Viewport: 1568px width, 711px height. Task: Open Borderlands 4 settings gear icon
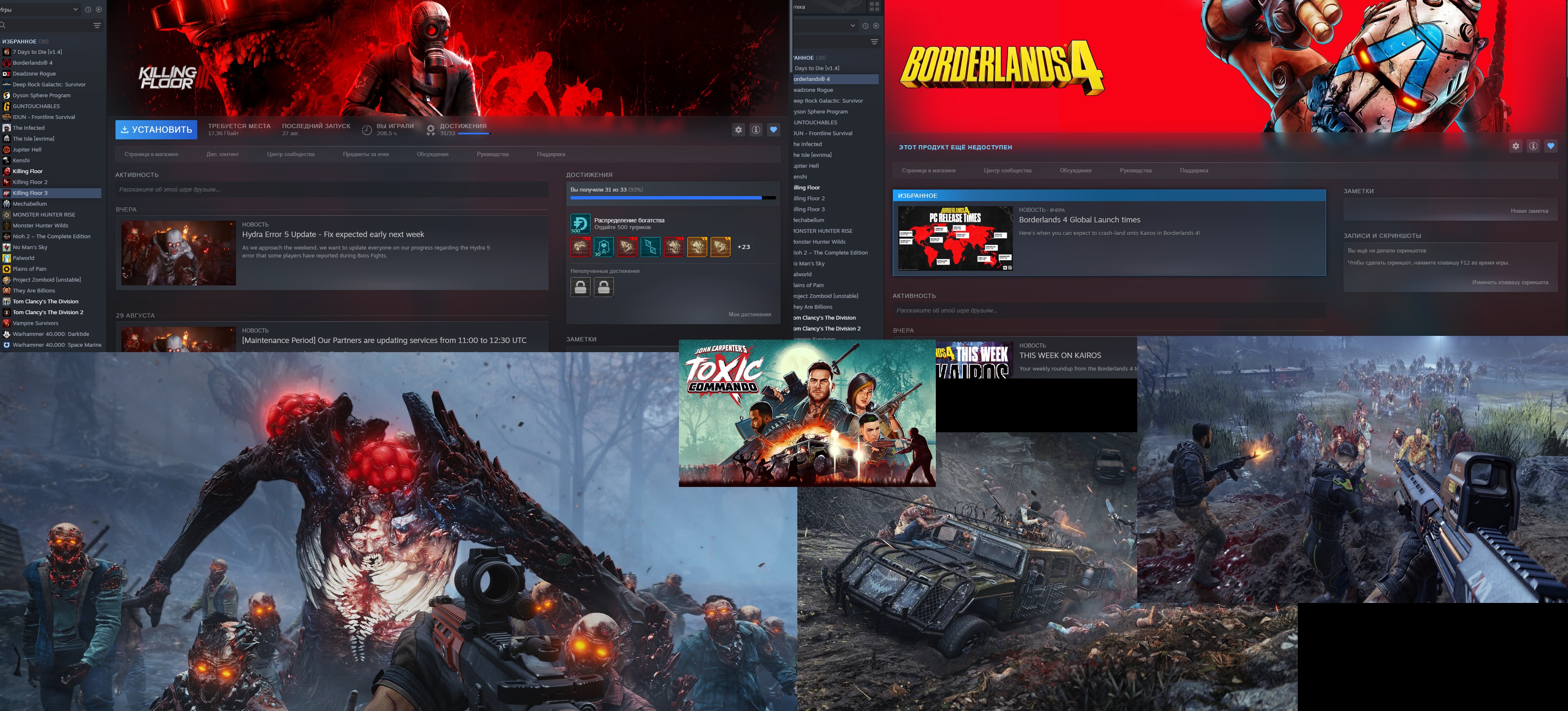point(1515,146)
